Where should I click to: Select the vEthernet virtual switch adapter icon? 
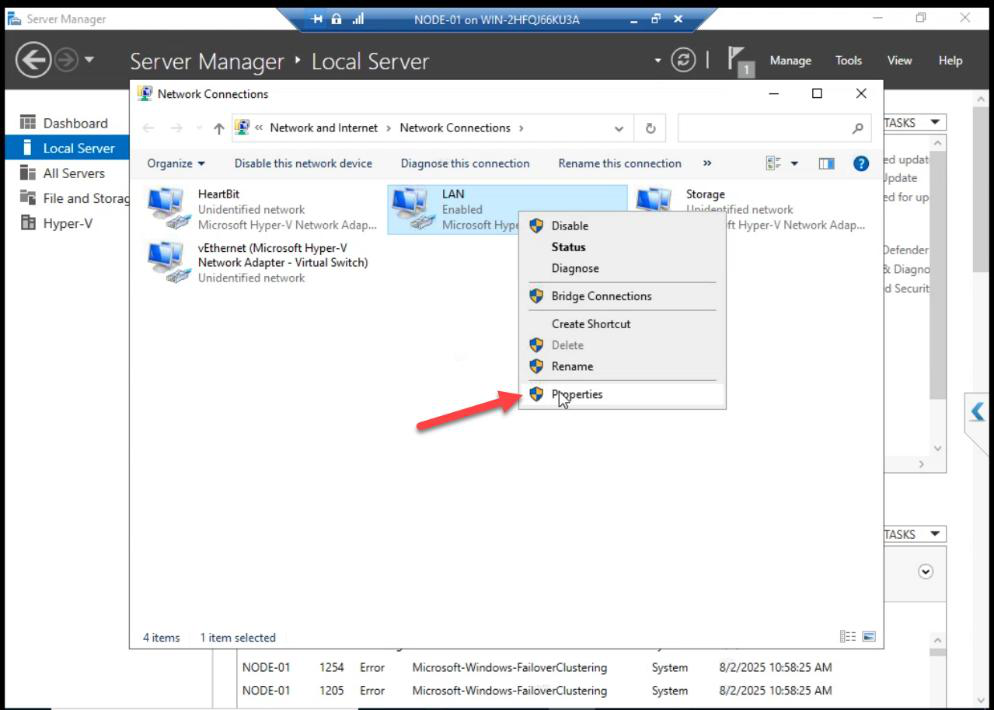click(x=168, y=262)
